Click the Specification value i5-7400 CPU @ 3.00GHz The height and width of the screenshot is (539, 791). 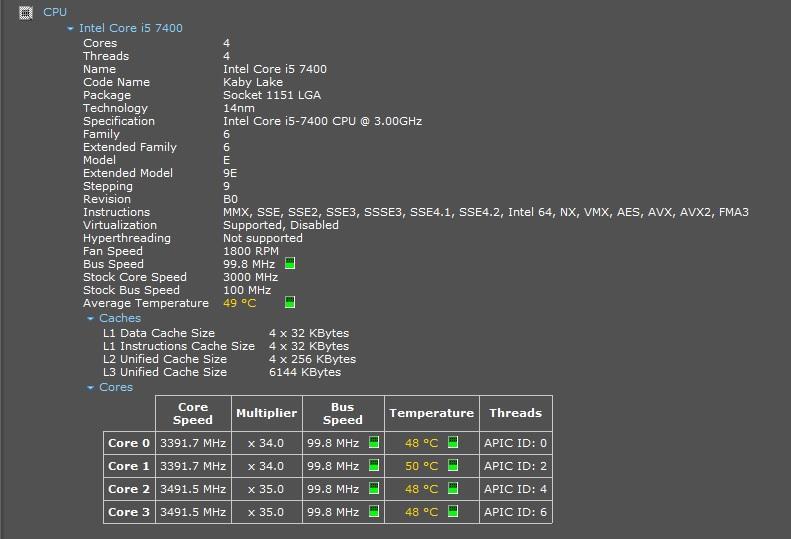tap(322, 121)
